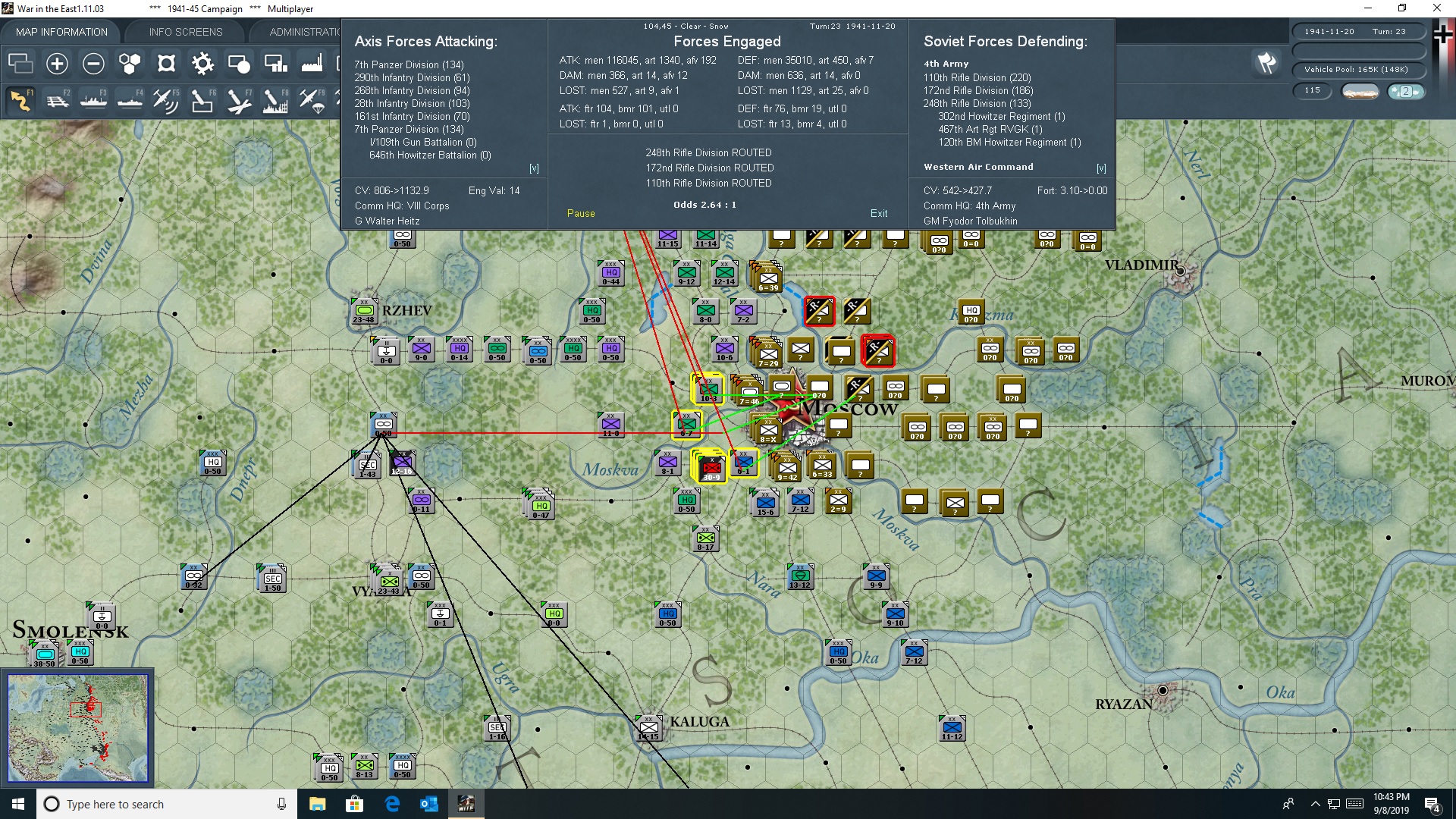Select the F3 naval transport mode icon
Screen dimensions: 1456x819
tap(93, 100)
